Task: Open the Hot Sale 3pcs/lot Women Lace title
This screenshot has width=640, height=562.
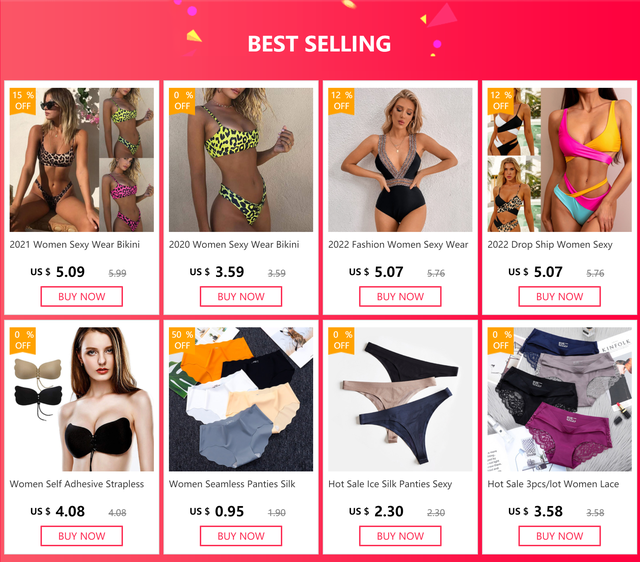Action: (553, 484)
